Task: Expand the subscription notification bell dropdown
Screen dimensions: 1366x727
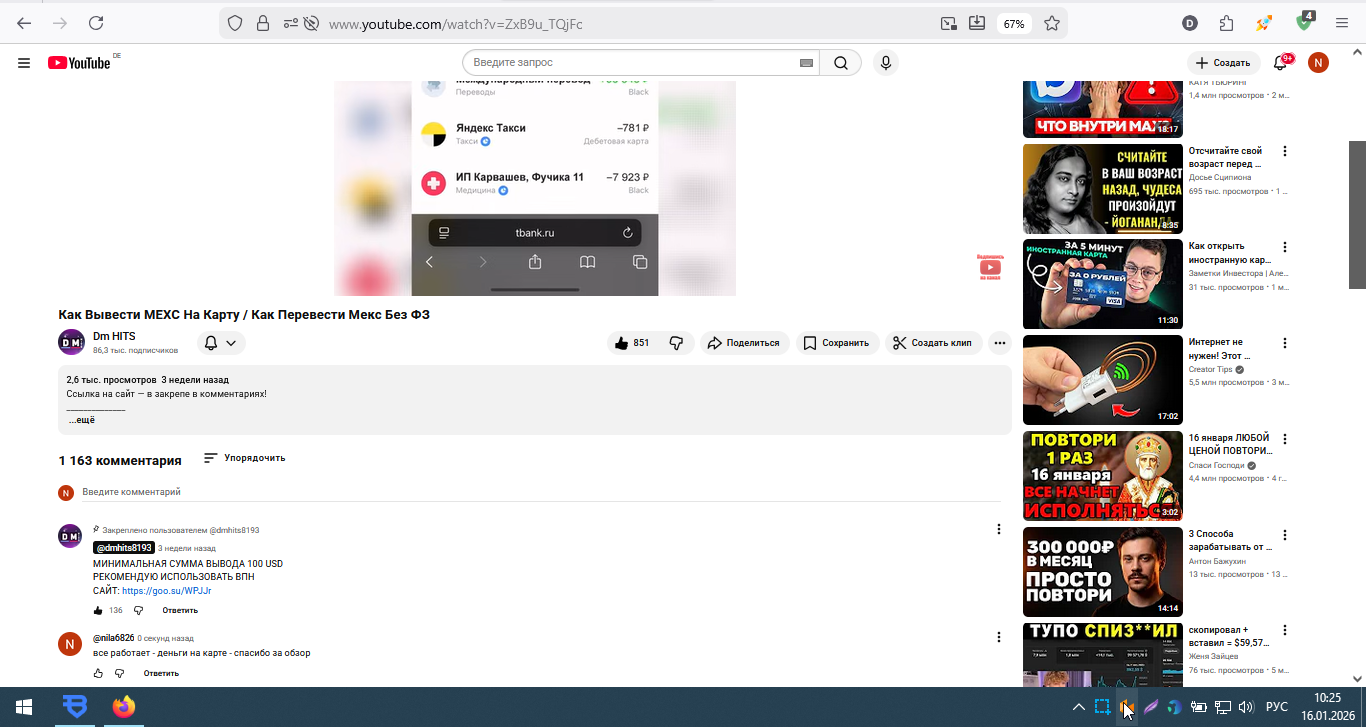Action: click(x=221, y=343)
